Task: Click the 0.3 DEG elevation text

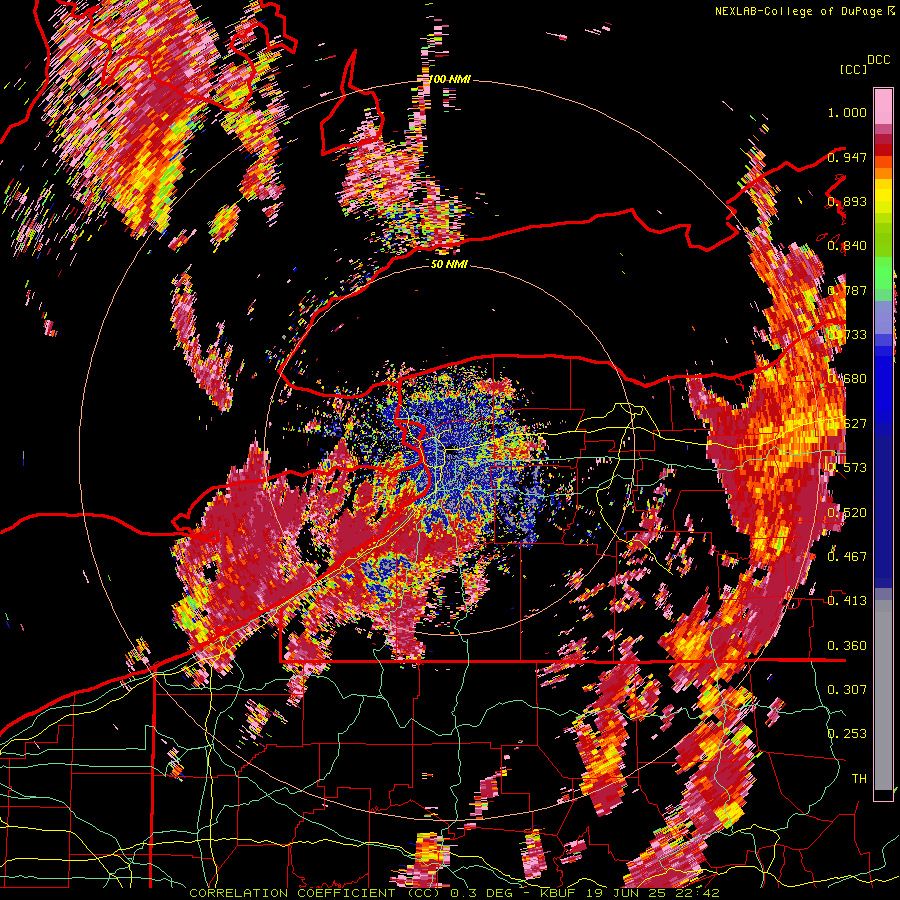Action: 482,893
